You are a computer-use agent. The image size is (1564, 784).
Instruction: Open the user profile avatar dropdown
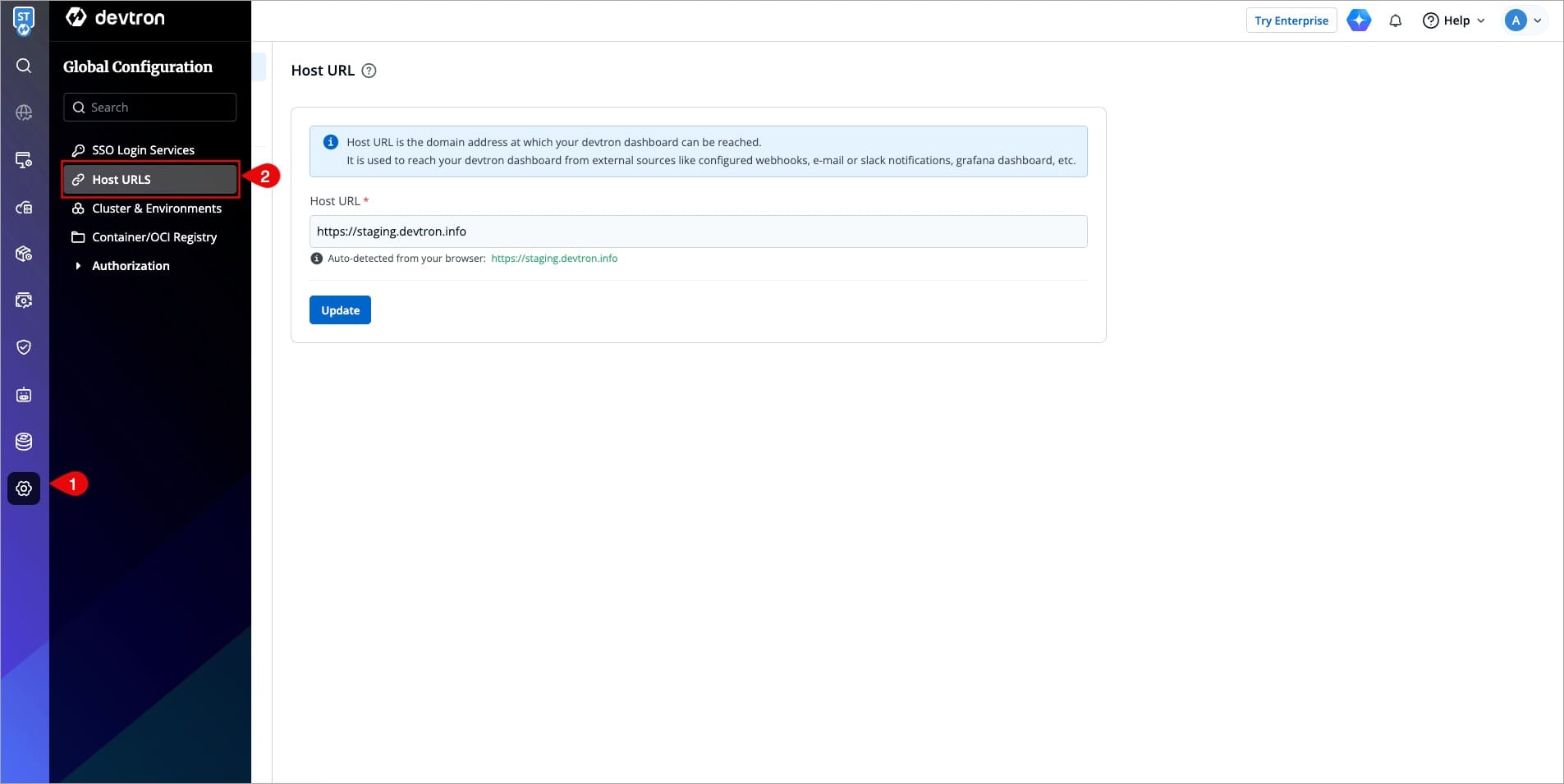point(1523,21)
